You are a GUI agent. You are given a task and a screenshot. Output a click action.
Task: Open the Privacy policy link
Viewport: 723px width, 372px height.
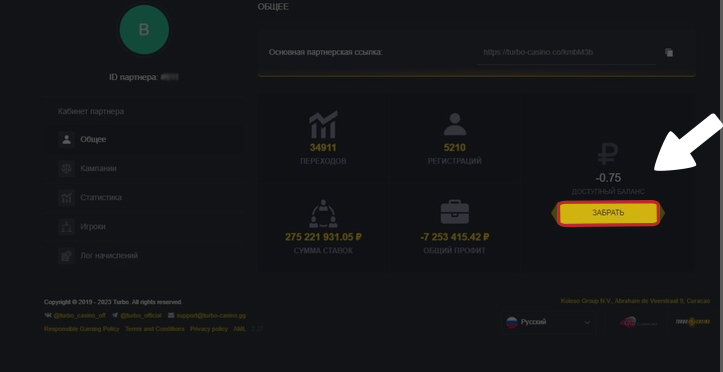tap(209, 329)
